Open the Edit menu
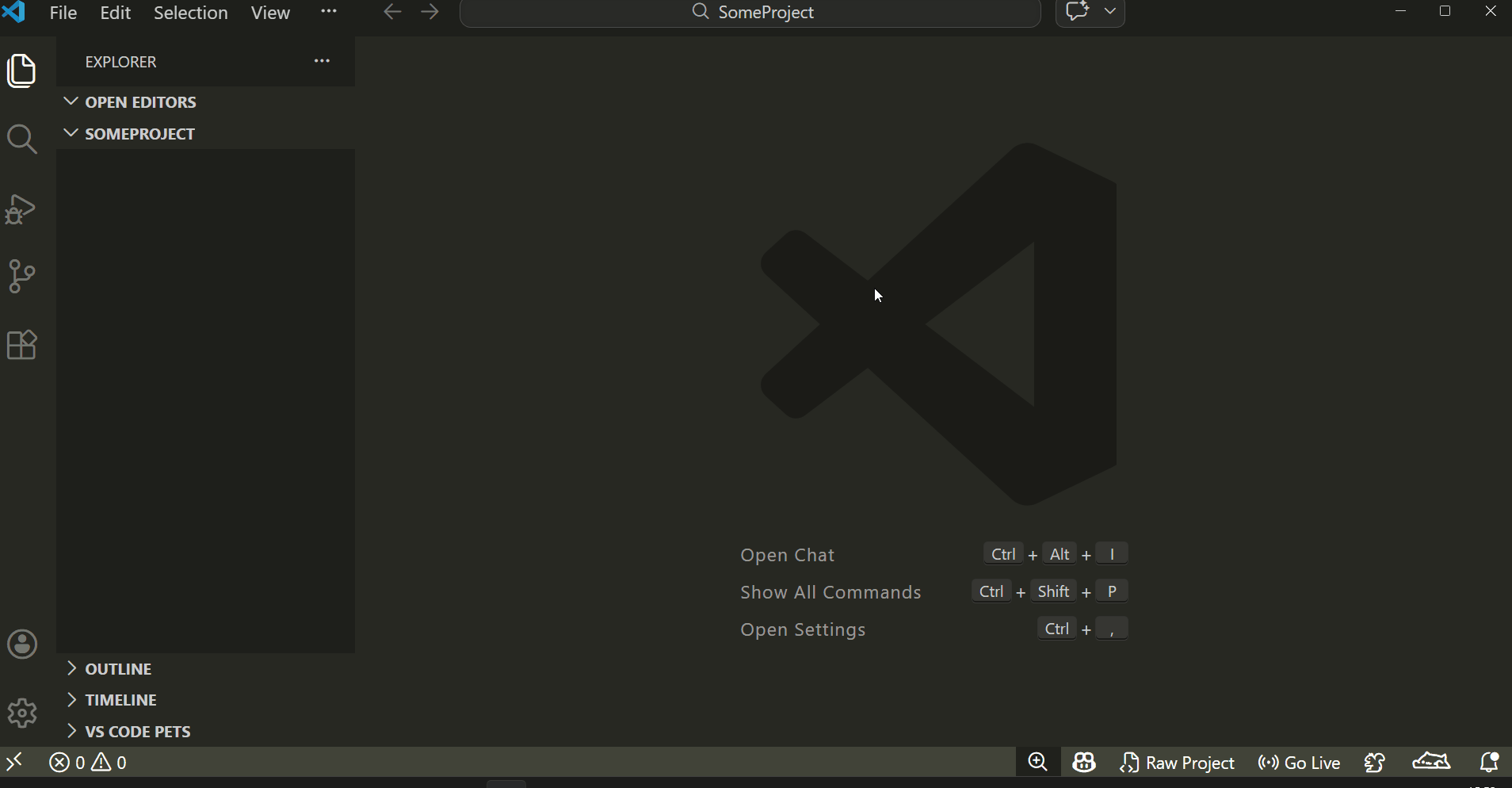Image resolution: width=1512 pixels, height=788 pixels. coord(116,13)
